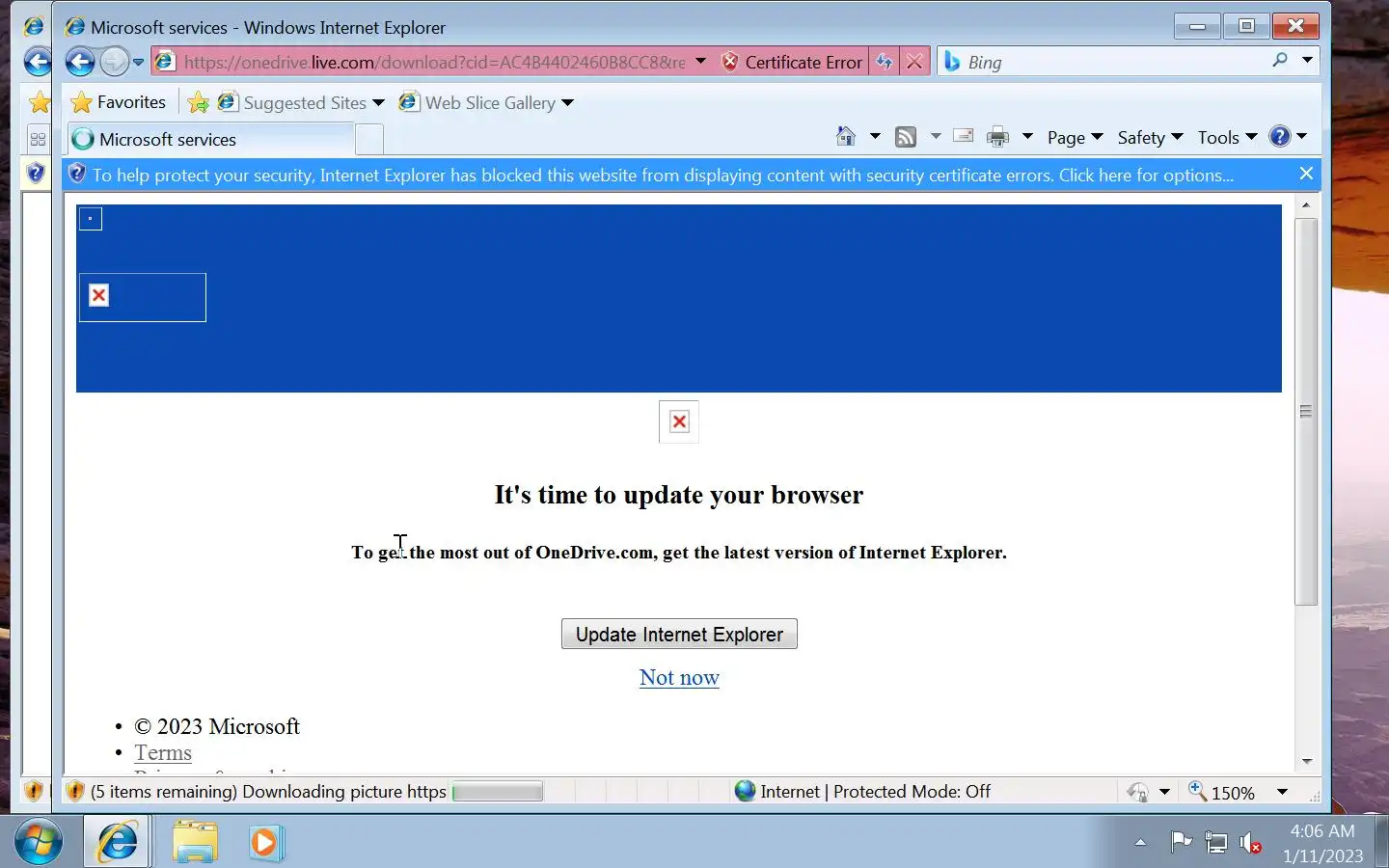1389x868 pixels.
Task: Click the Read mail icon
Action: pyautogui.click(x=963, y=137)
